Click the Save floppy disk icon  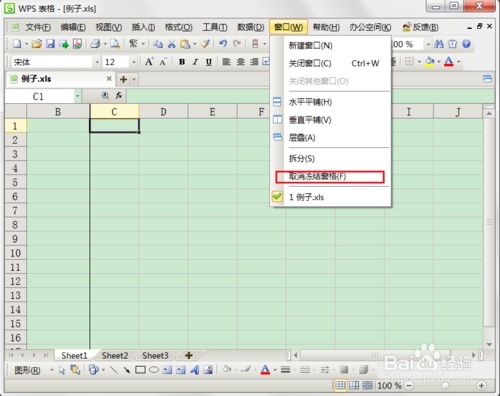point(50,44)
